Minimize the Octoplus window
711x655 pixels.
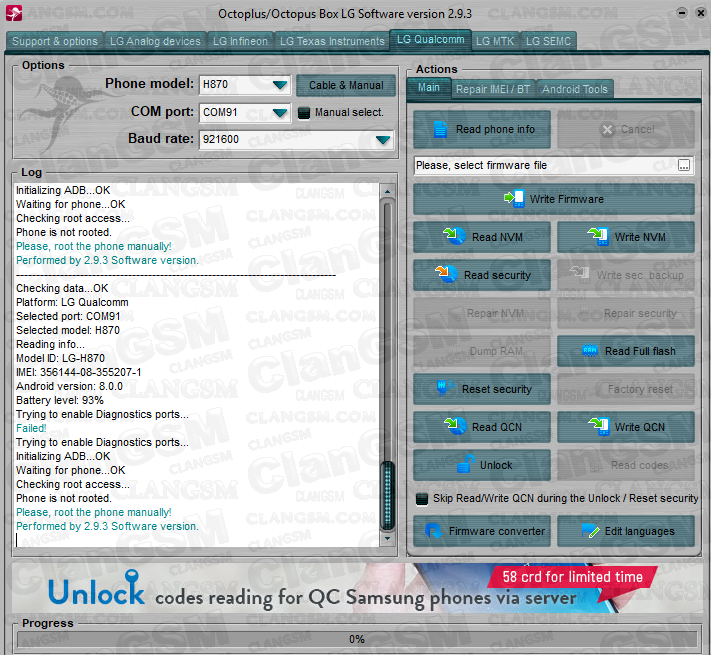pyautogui.click(x=682, y=13)
